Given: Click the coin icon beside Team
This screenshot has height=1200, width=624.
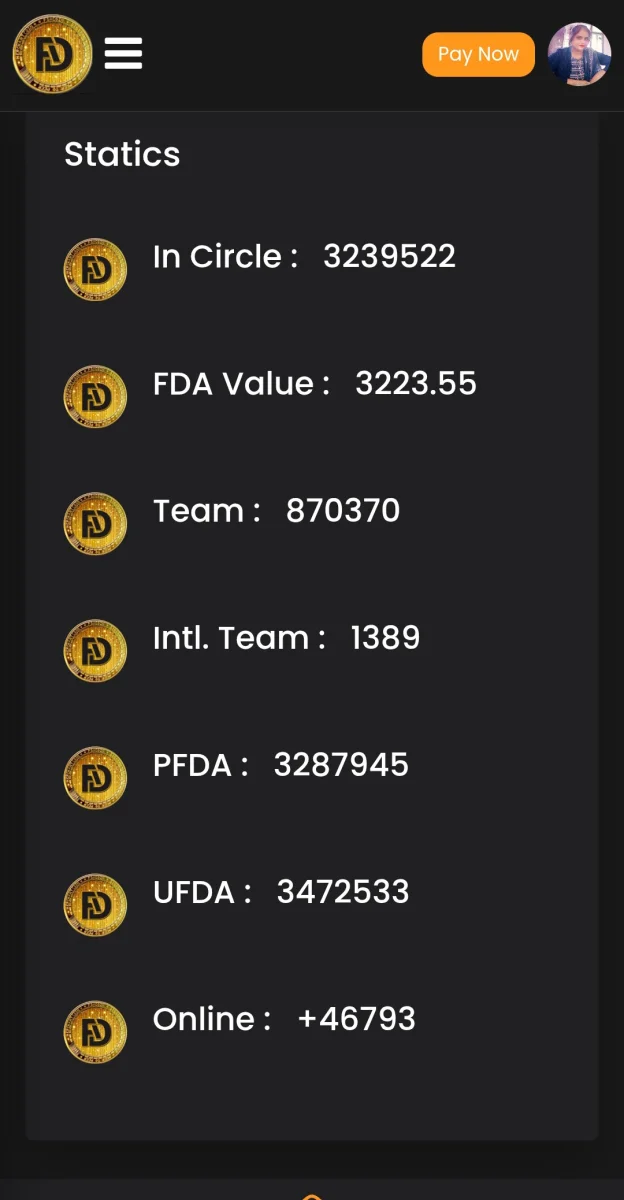Looking at the screenshot, I should [x=95, y=524].
